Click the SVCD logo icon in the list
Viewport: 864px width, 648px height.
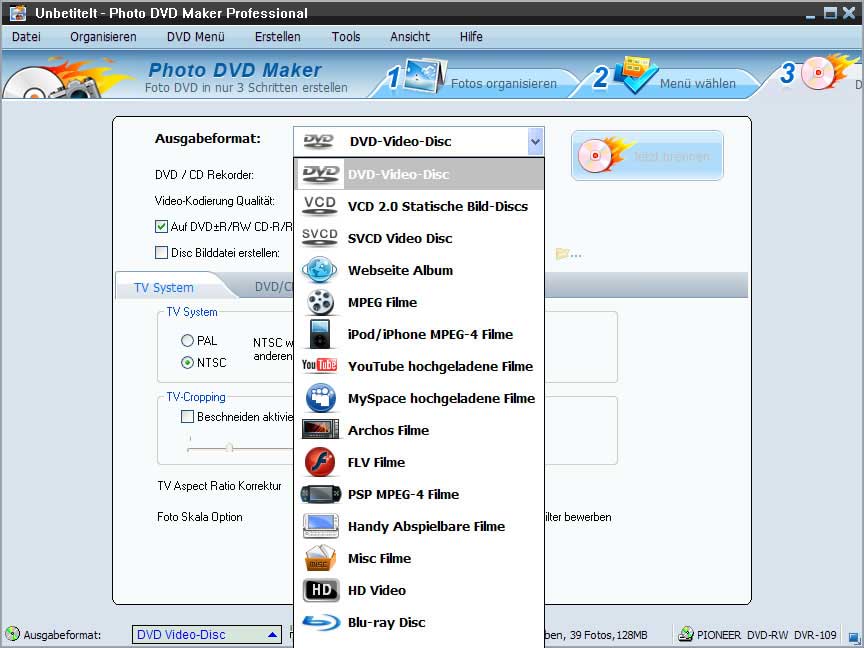click(320, 237)
